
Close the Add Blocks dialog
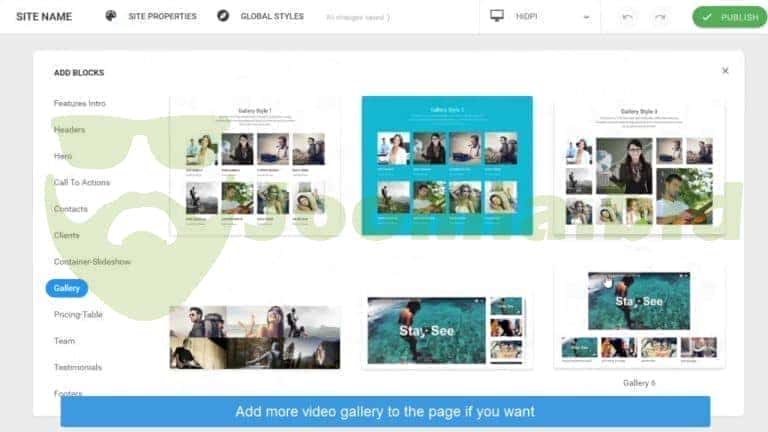pyautogui.click(x=725, y=71)
